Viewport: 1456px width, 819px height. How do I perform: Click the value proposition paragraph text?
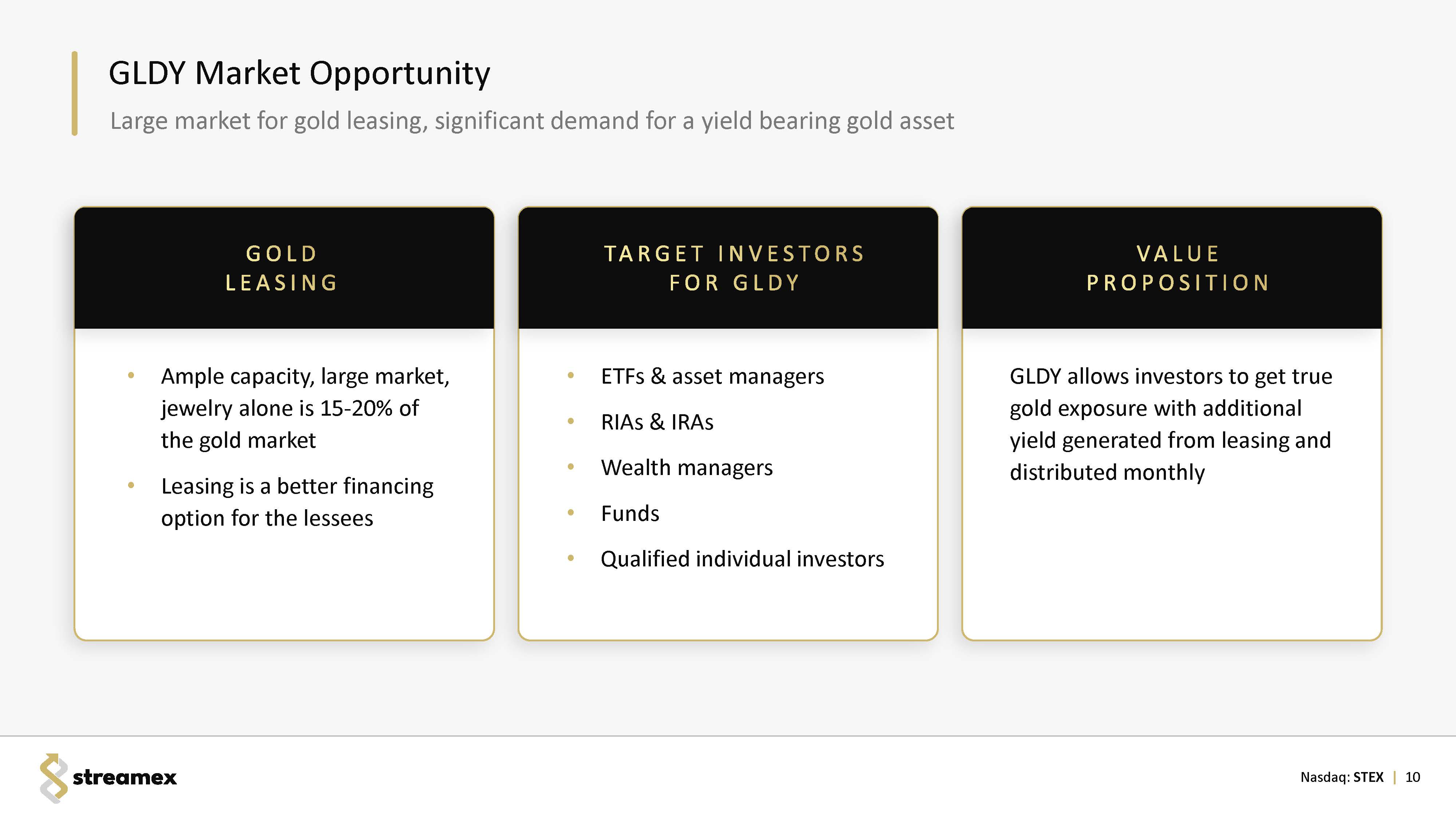point(1170,424)
